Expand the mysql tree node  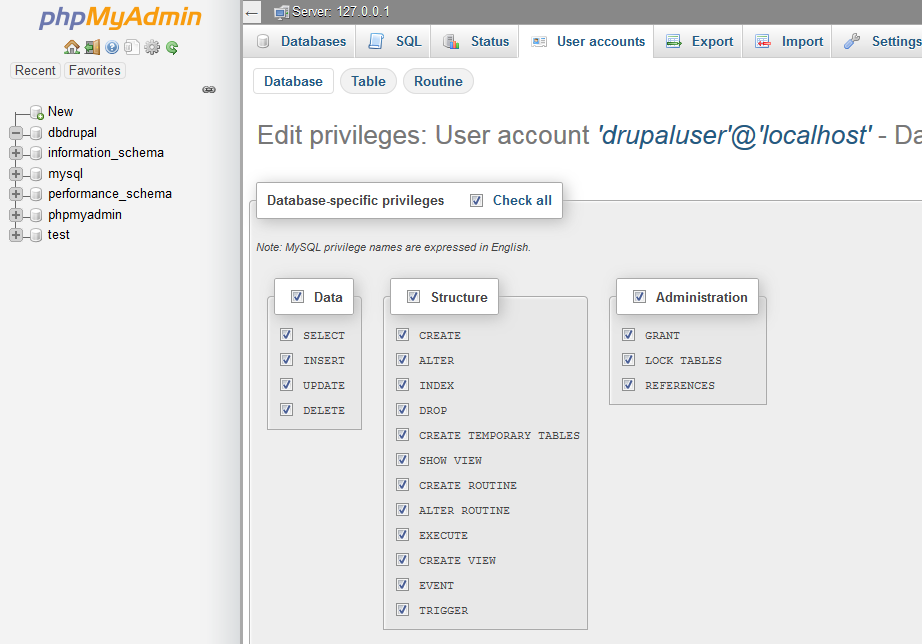point(16,174)
